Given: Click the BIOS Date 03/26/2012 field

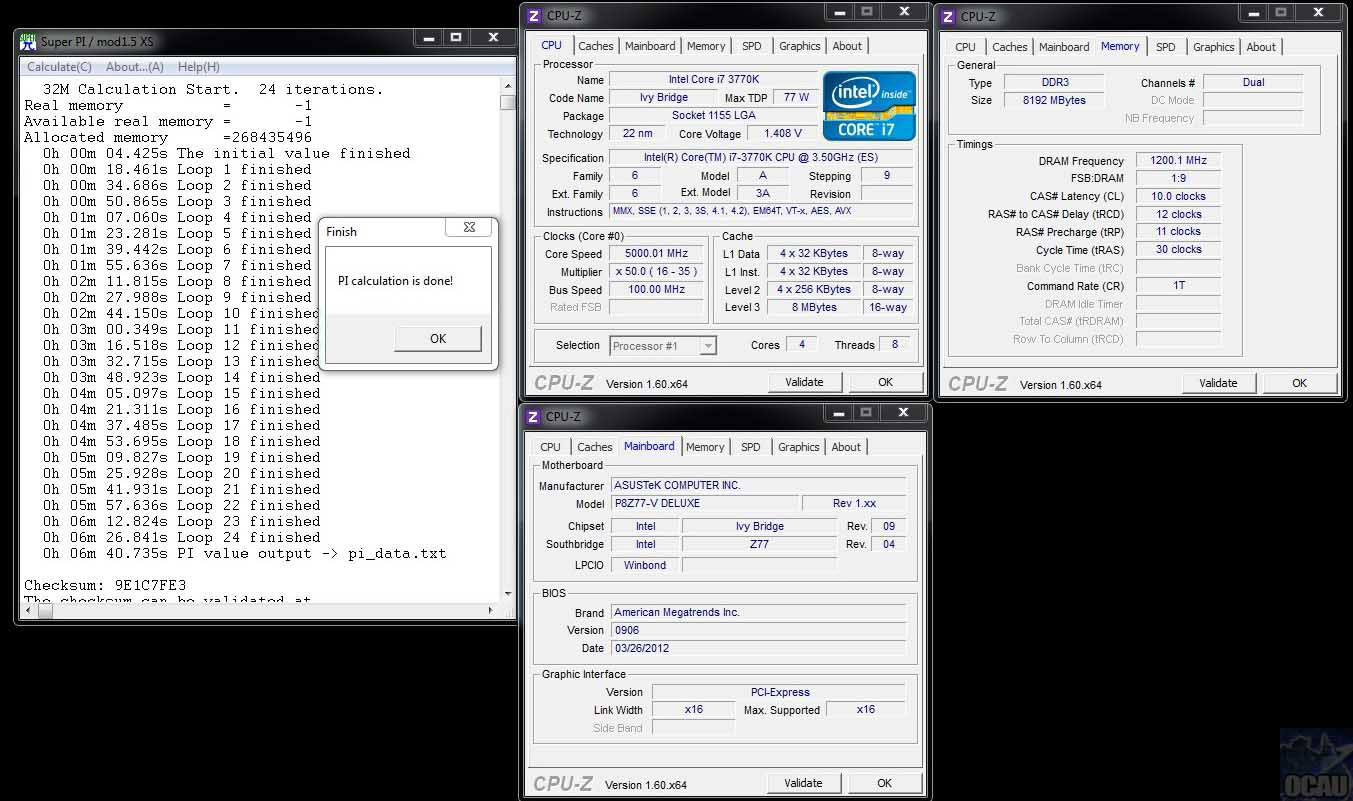Looking at the screenshot, I should 758,648.
